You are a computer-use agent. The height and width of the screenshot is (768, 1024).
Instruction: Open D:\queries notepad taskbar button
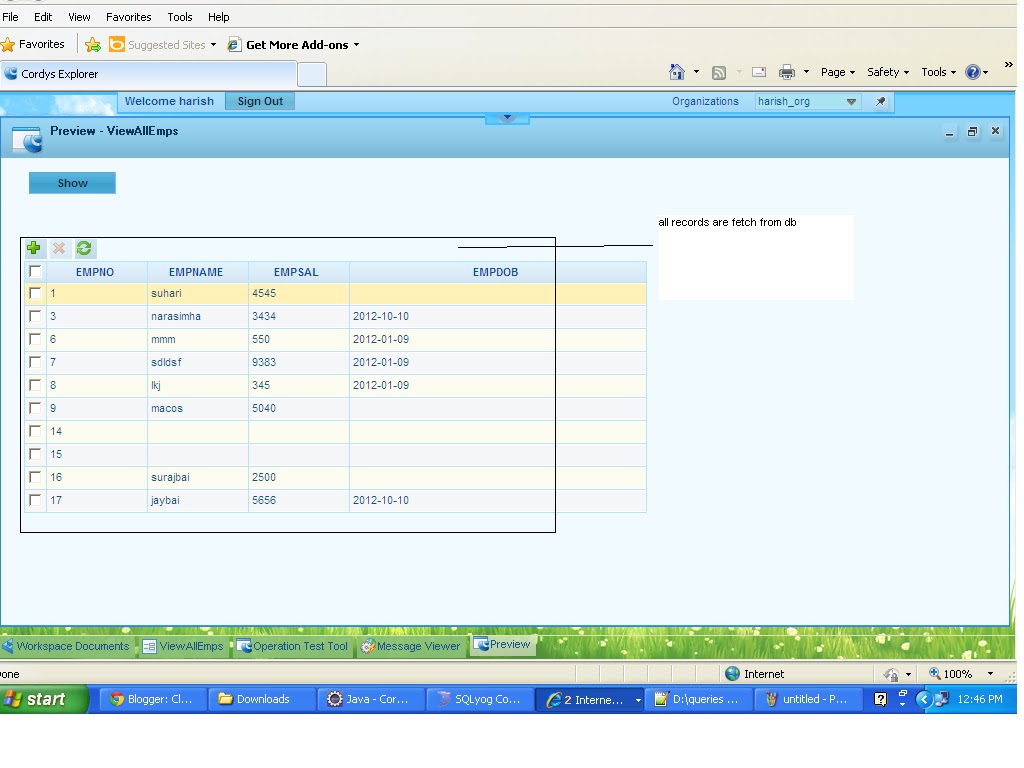[x=698, y=699]
